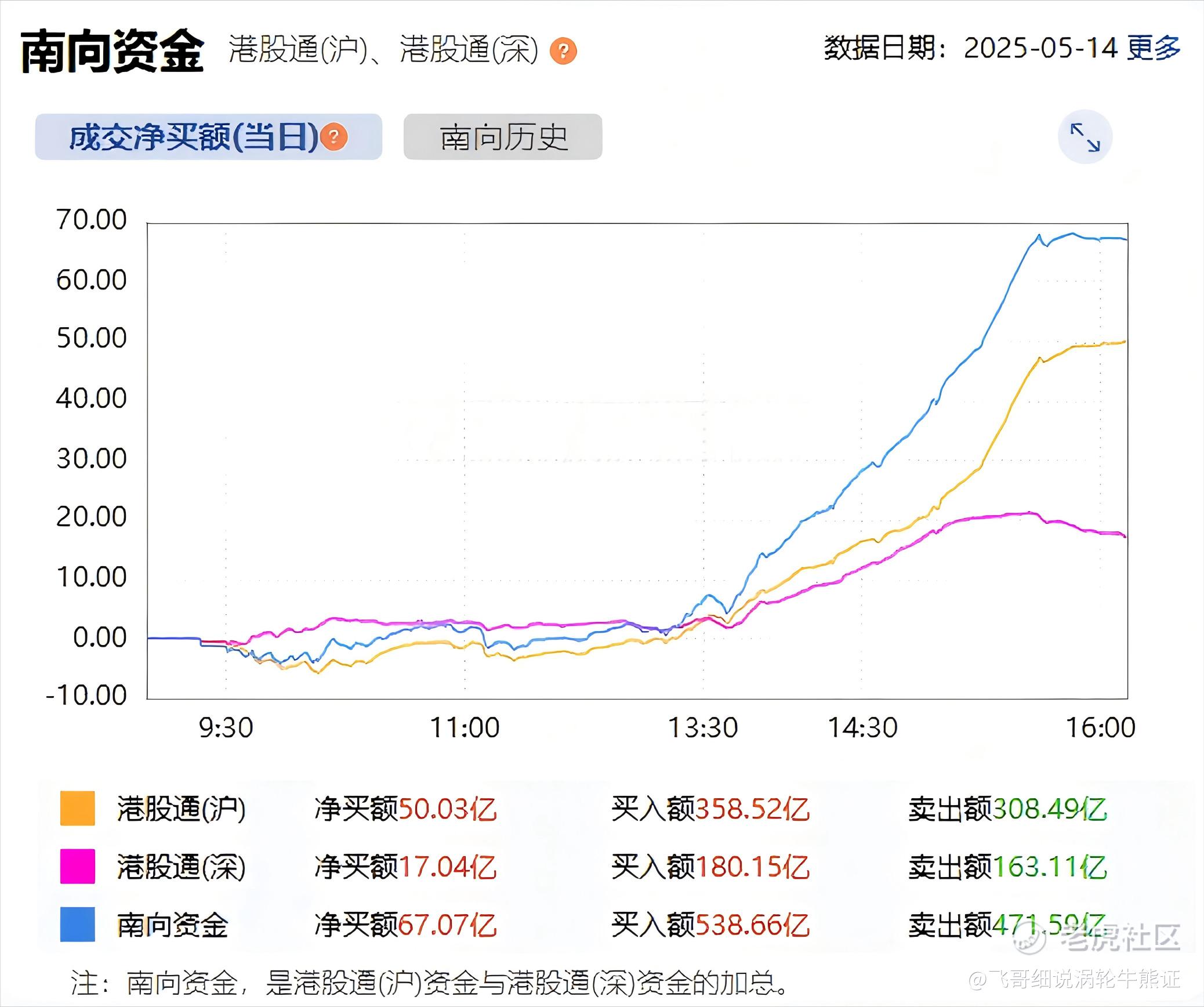Click 买入额538.66亿 value
The width and height of the screenshot is (1204, 1007).
710,925
